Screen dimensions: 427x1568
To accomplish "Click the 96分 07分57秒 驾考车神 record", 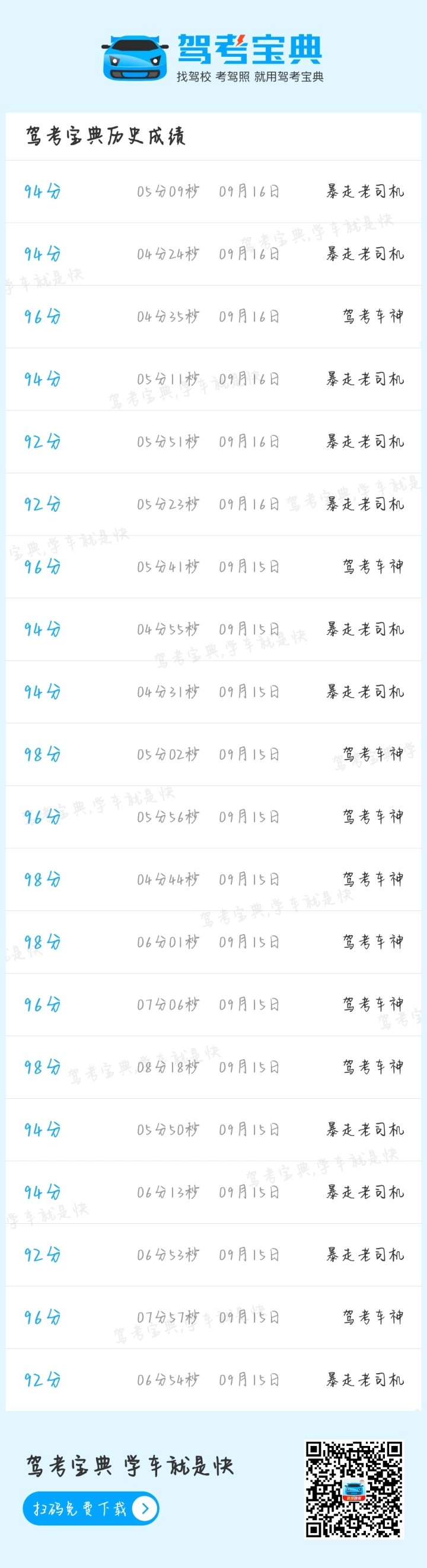I will click(213, 1318).
